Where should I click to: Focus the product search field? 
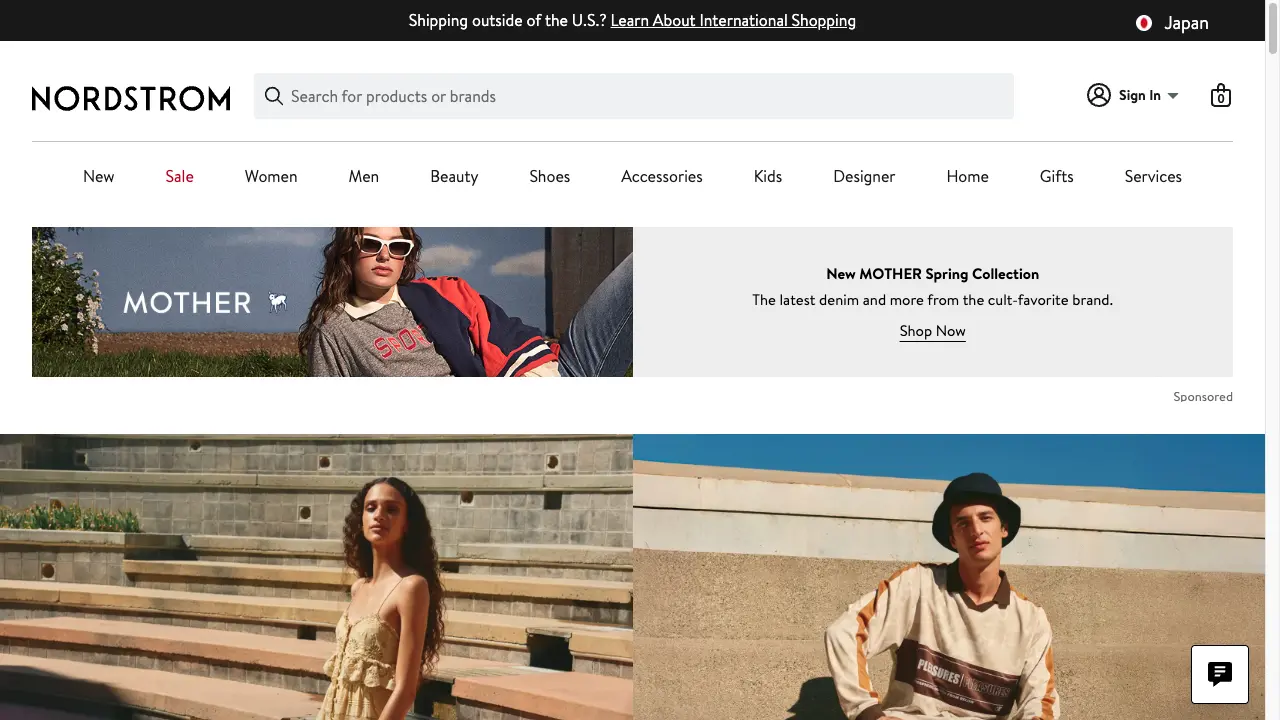[640, 96]
